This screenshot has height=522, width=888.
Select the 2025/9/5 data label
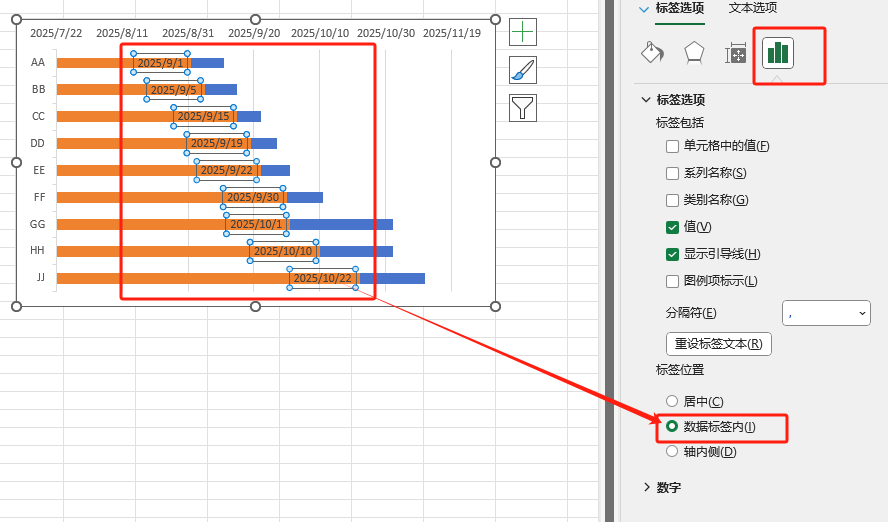(173, 90)
